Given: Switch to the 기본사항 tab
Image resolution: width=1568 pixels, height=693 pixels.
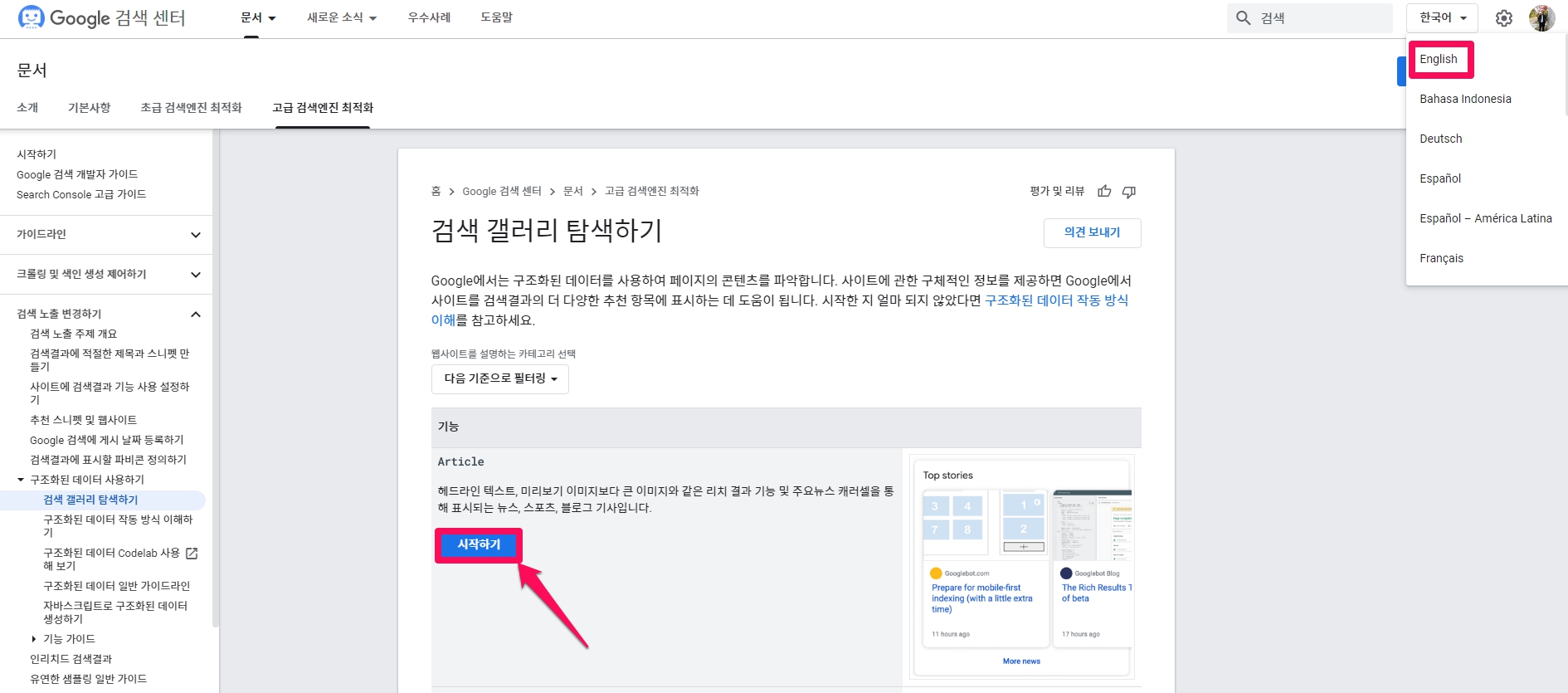Looking at the screenshot, I should pyautogui.click(x=89, y=108).
